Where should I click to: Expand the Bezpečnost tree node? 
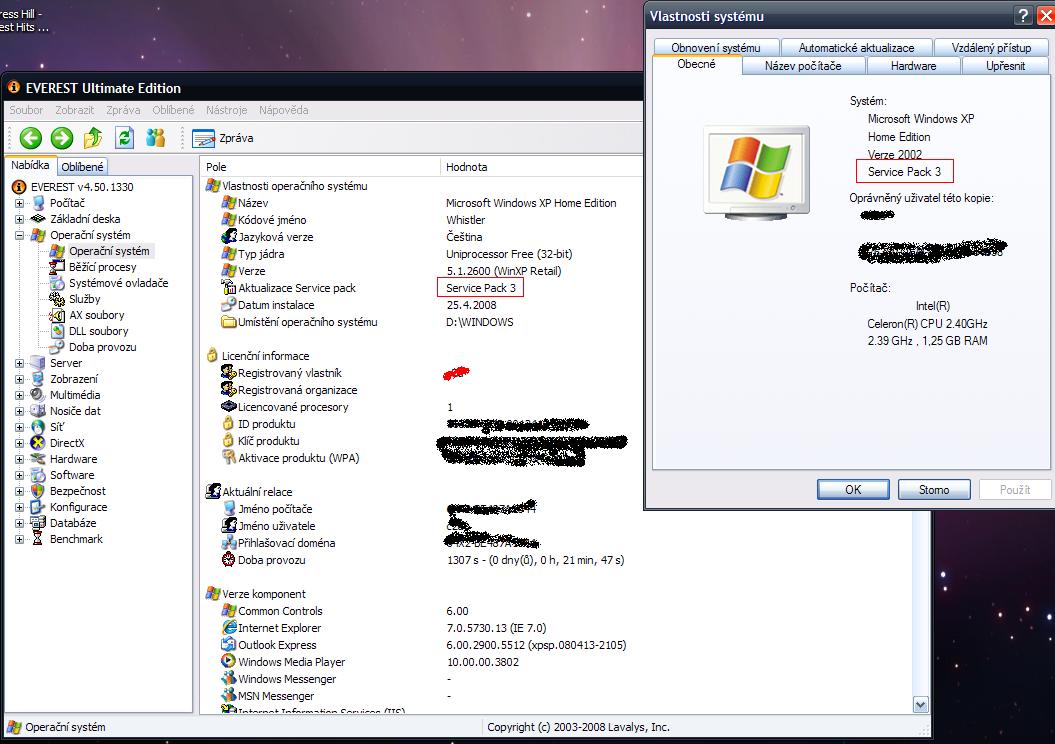point(20,492)
